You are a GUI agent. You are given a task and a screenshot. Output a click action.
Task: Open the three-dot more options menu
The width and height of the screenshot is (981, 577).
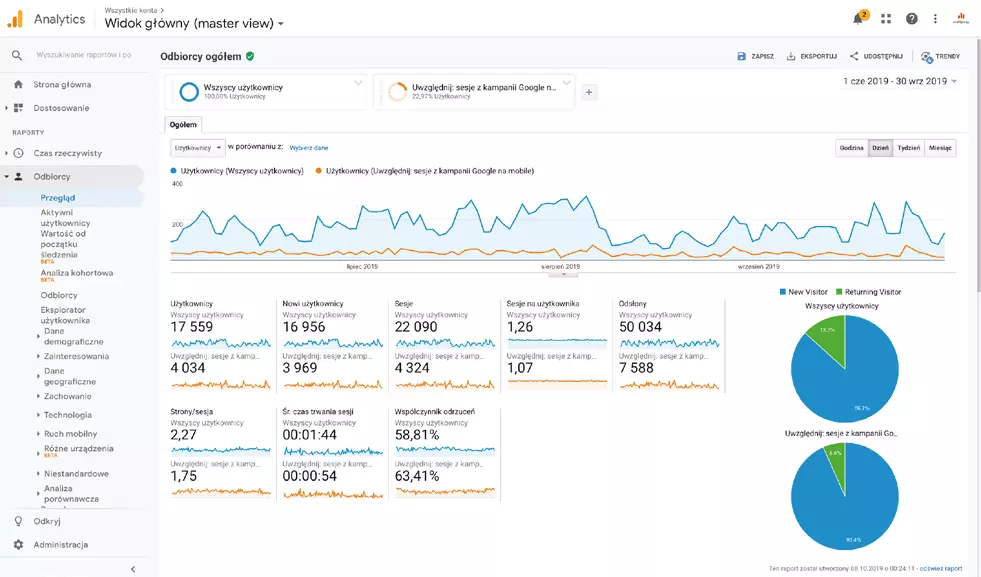[935, 19]
